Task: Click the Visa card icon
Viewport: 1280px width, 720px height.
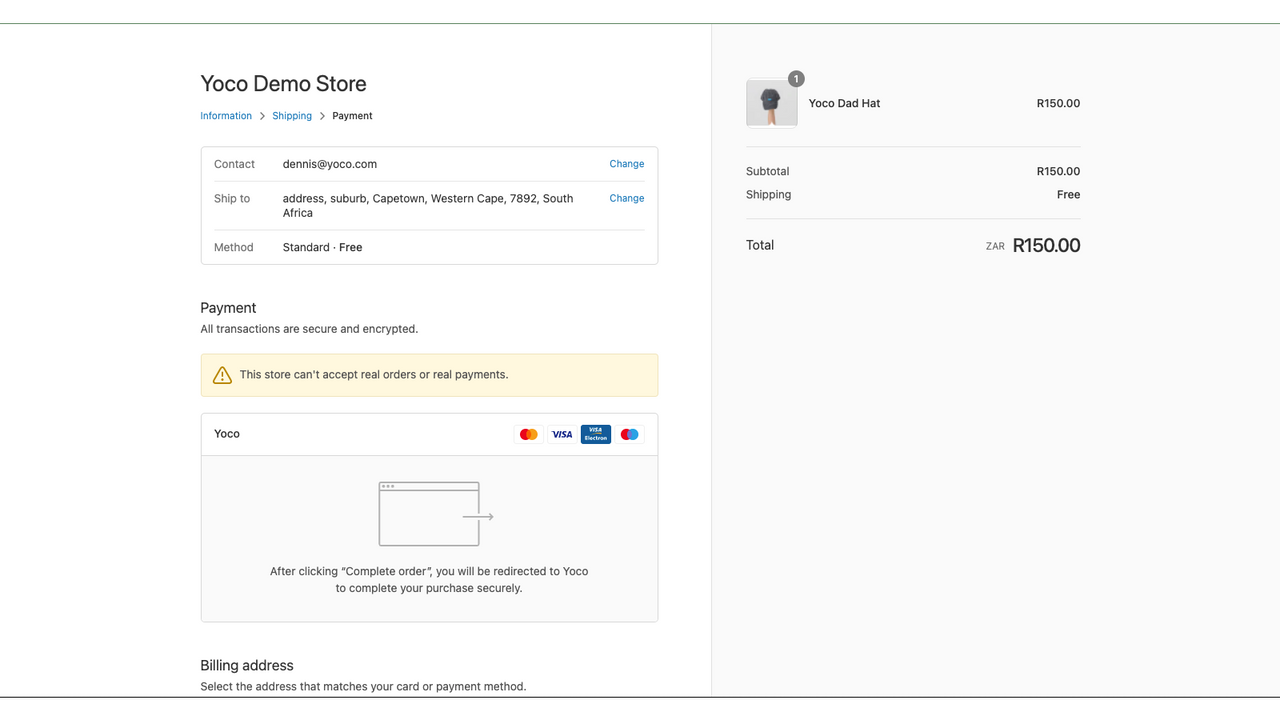Action: 562,434
